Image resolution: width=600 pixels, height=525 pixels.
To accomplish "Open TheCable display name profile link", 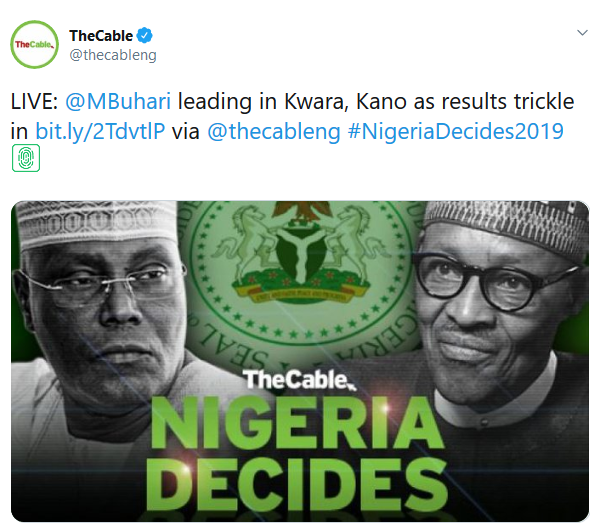I will tap(100, 36).
